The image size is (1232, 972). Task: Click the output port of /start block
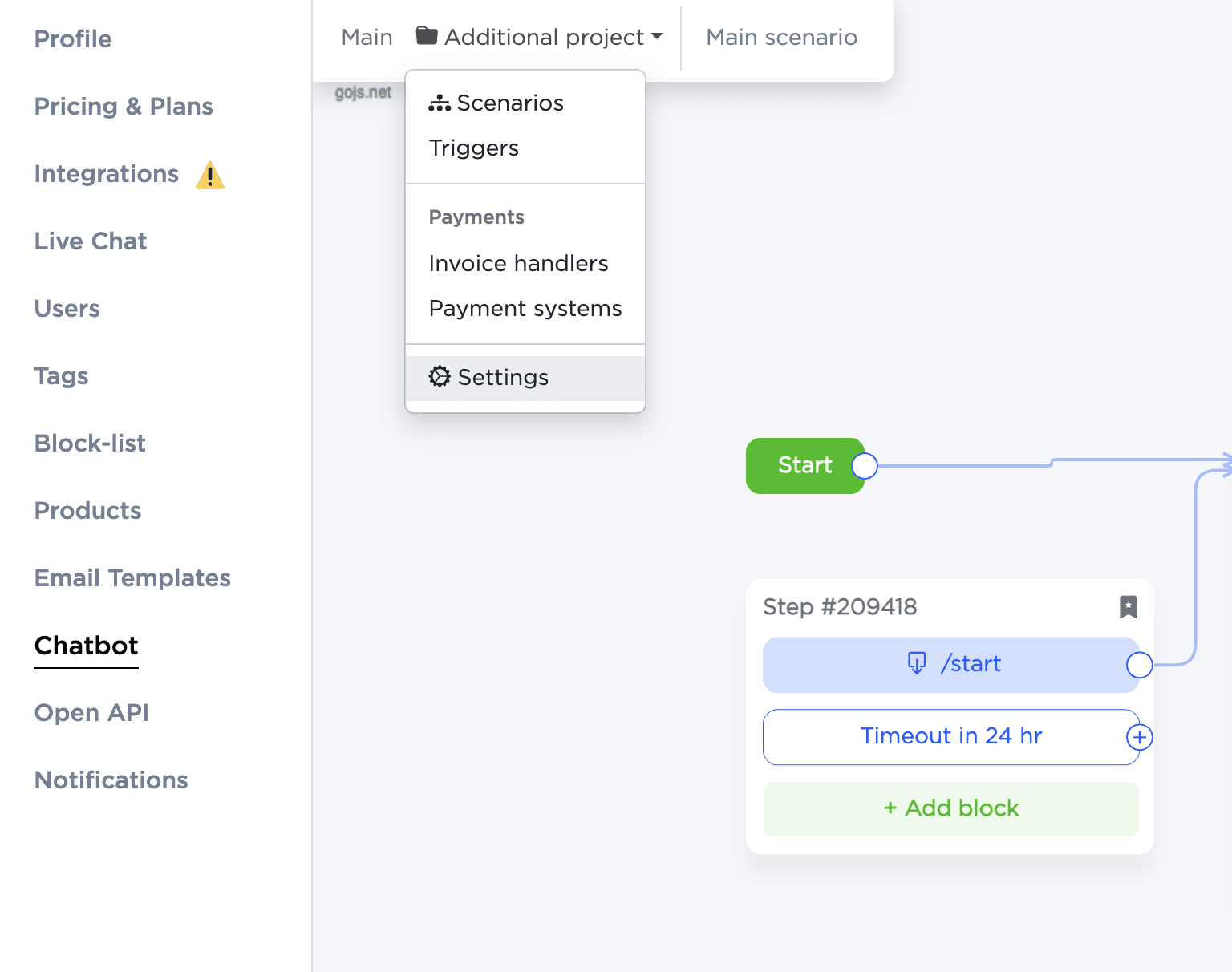[x=1139, y=665]
